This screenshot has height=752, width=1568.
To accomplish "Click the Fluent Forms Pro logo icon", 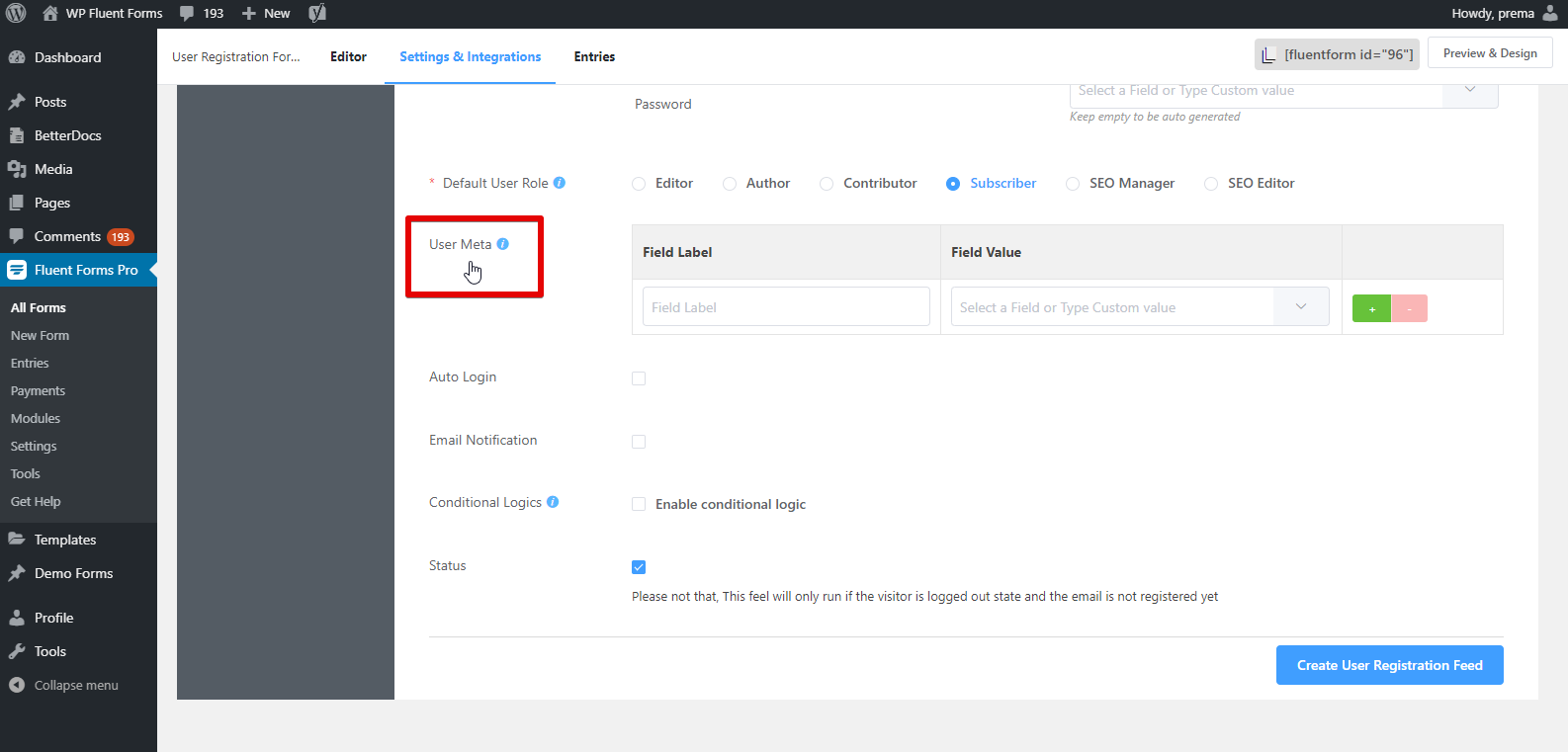I will 17,270.
